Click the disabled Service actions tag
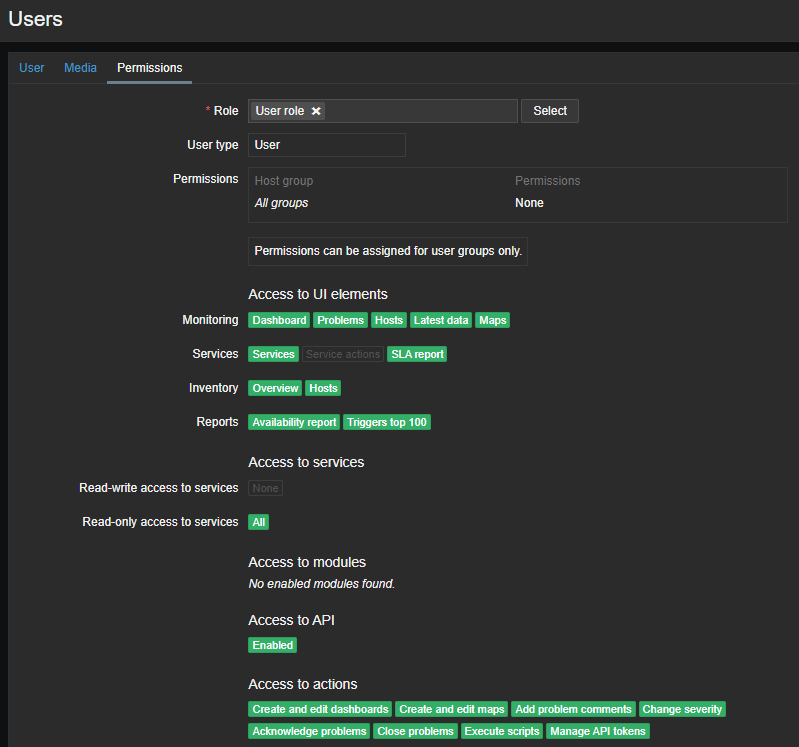This screenshot has height=747, width=799. pos(343,354)
